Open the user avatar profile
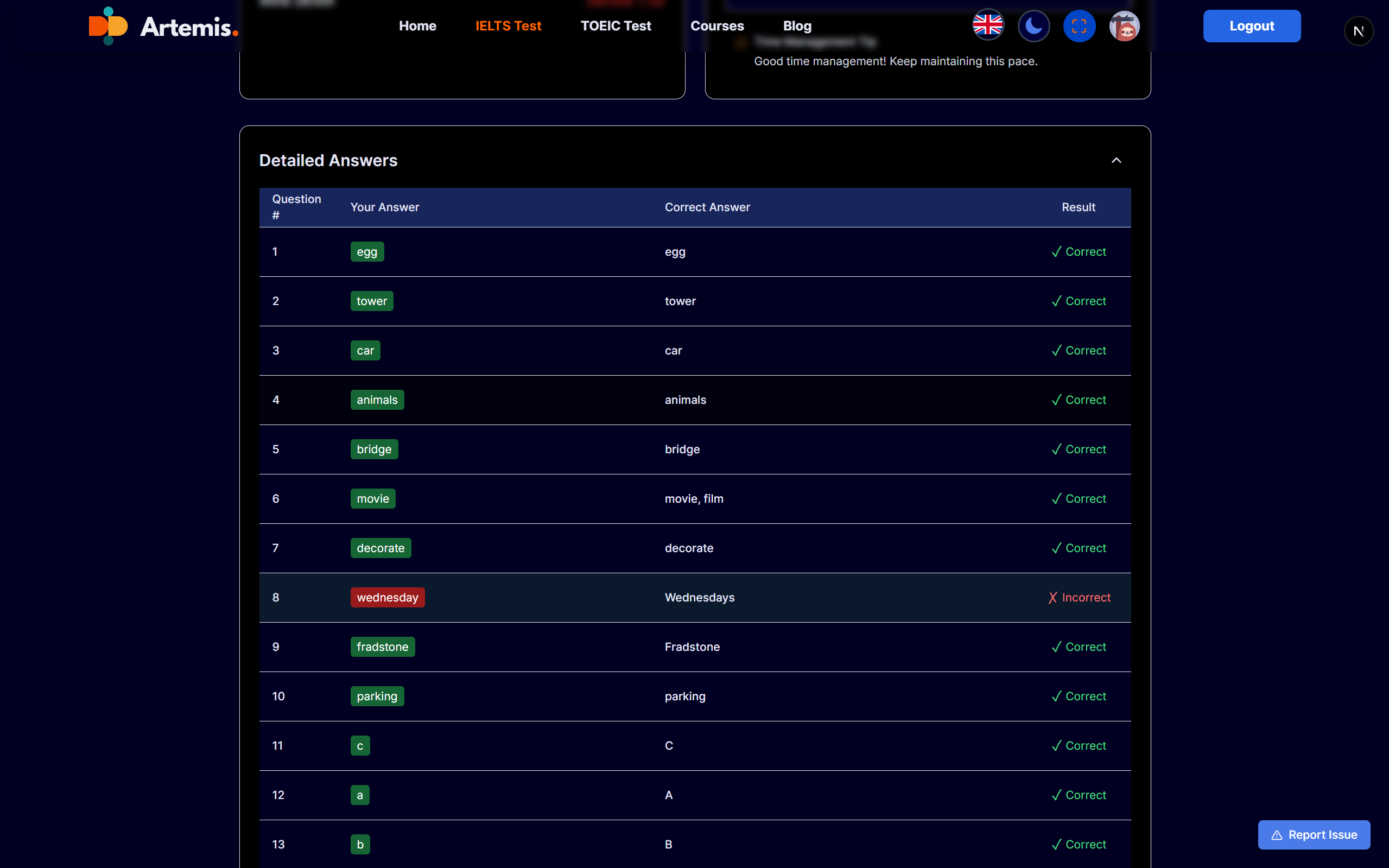 coord(1125,26)
